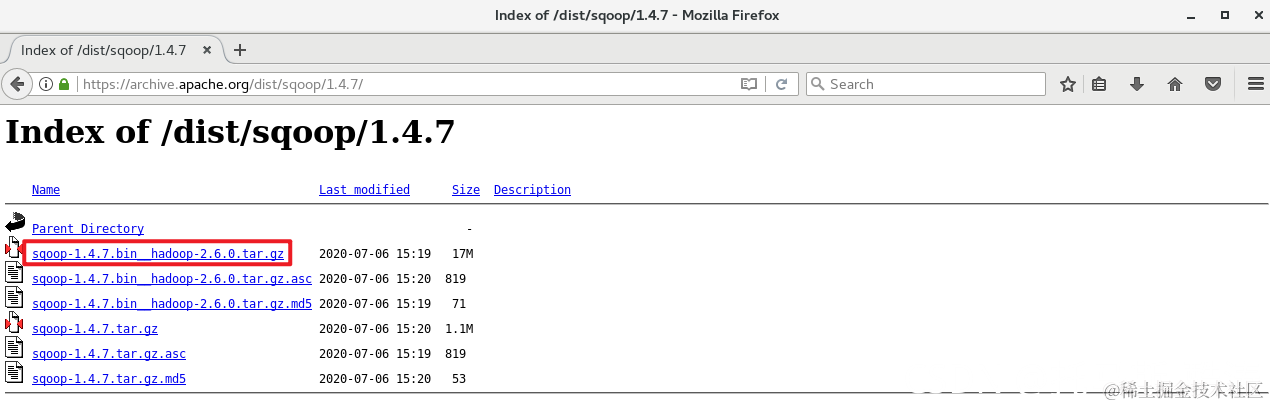This screenshot has width=1270, height=407.
Task: Open the Firefox hamburger menu
Action: click(x=1255, y=84)
